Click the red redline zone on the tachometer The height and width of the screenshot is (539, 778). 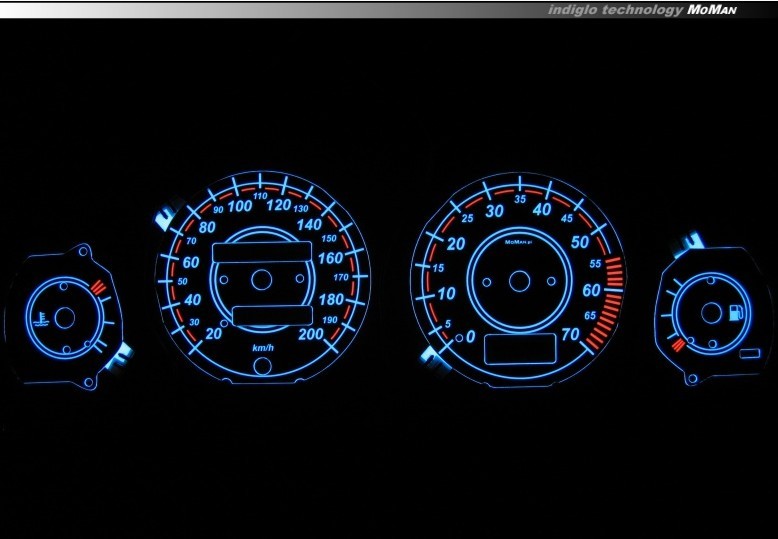coord(612,290)
